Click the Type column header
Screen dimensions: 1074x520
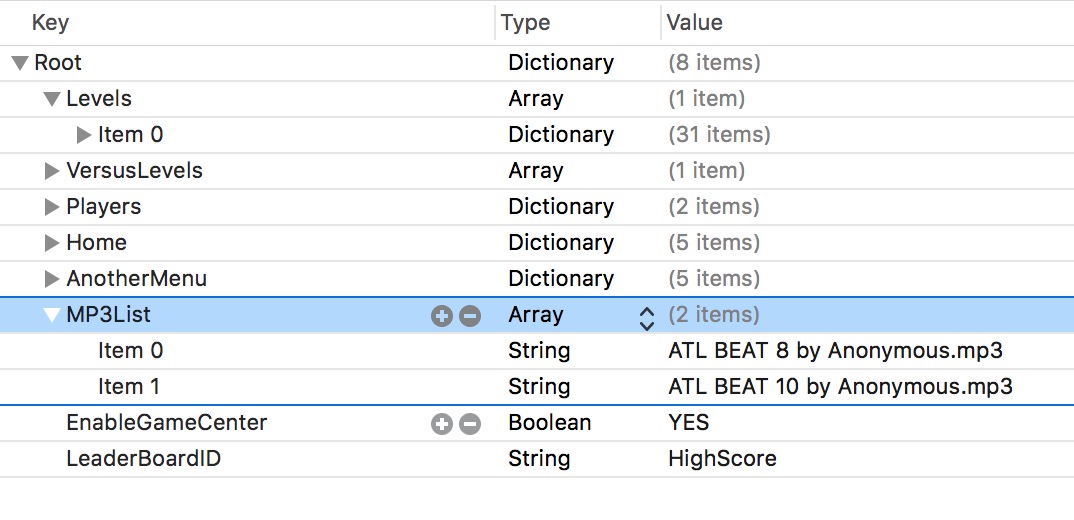pyautogui.click(x=526, y=22)
